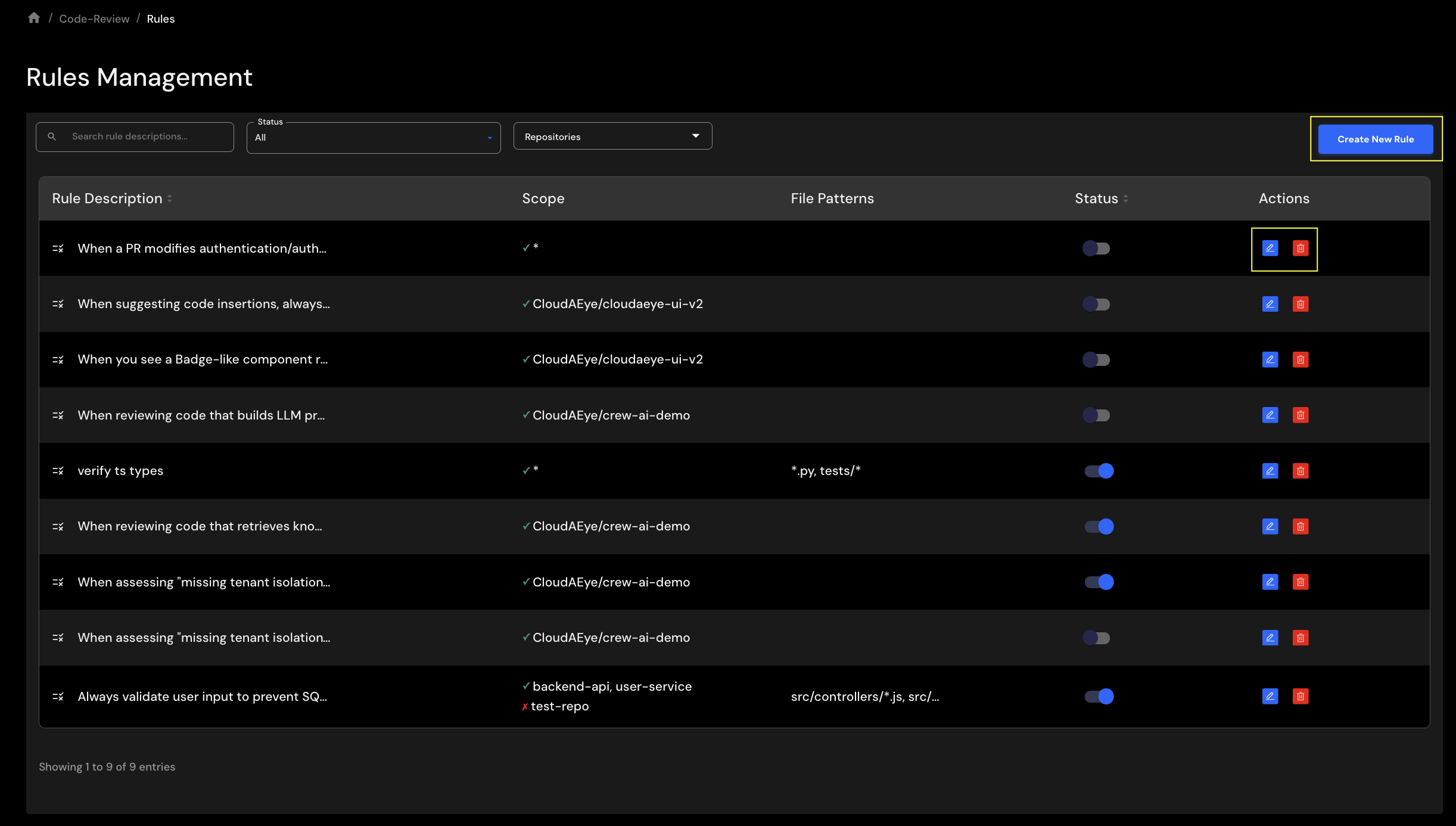Sort the table by Status column
The image size is (1456, 826).
click(x=1101, y=198)
